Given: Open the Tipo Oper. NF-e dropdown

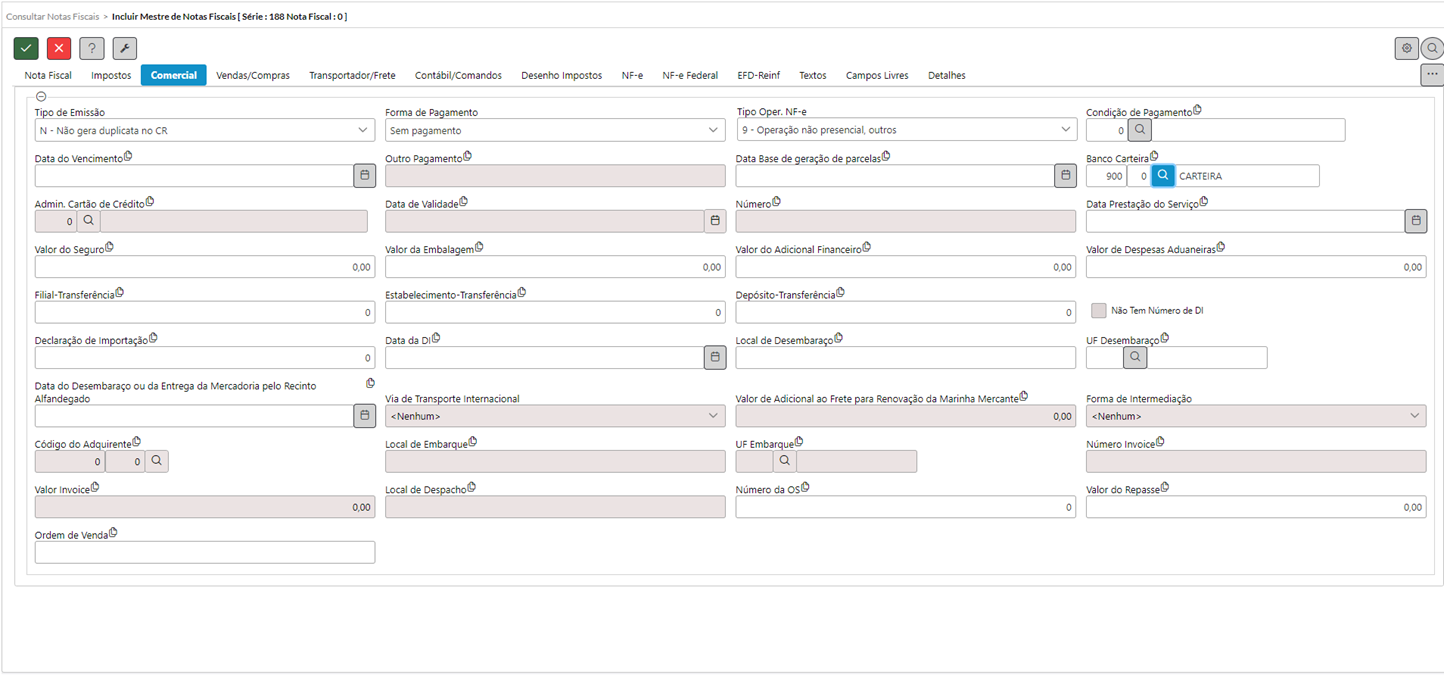Looking at the screenshot, I should (x=1064, y=130).
